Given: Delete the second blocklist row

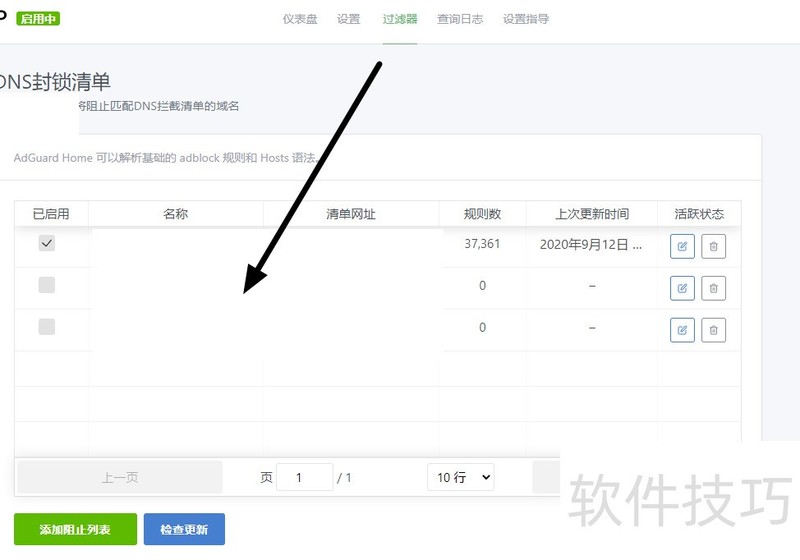Looking at the screenshot, I should tap(713, 288).
